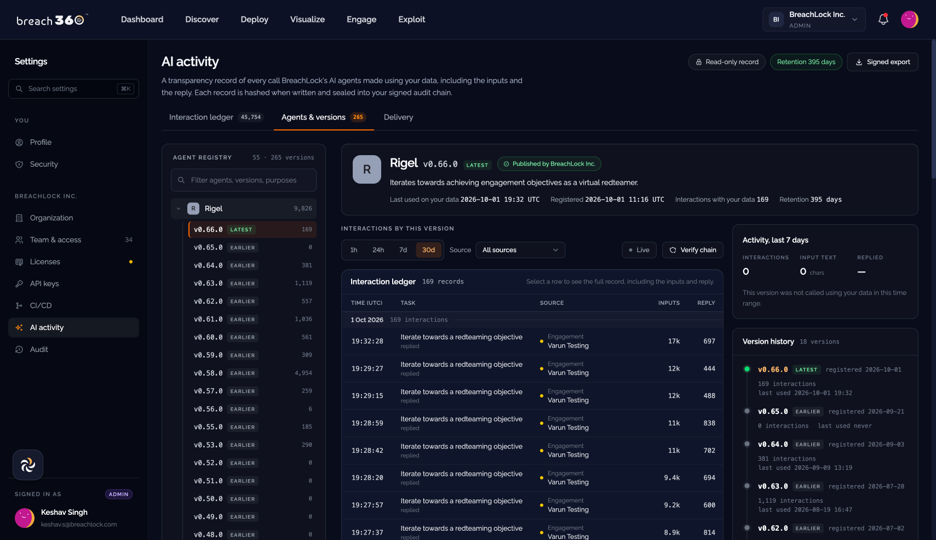Click the Team & access people icon
This screenshot has height=540, width=936.
pos(19,240)
